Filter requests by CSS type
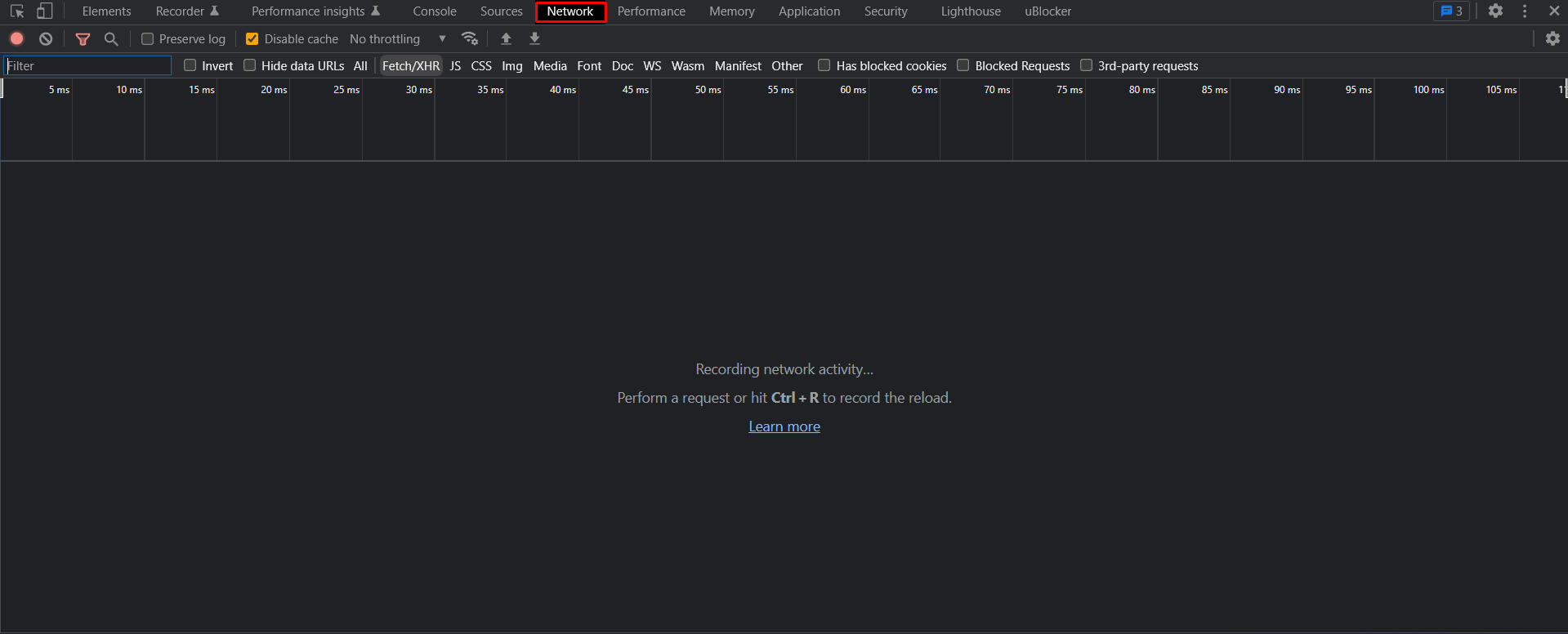The width and height of the screenshot is (1568, 634). tap(481, 65)
